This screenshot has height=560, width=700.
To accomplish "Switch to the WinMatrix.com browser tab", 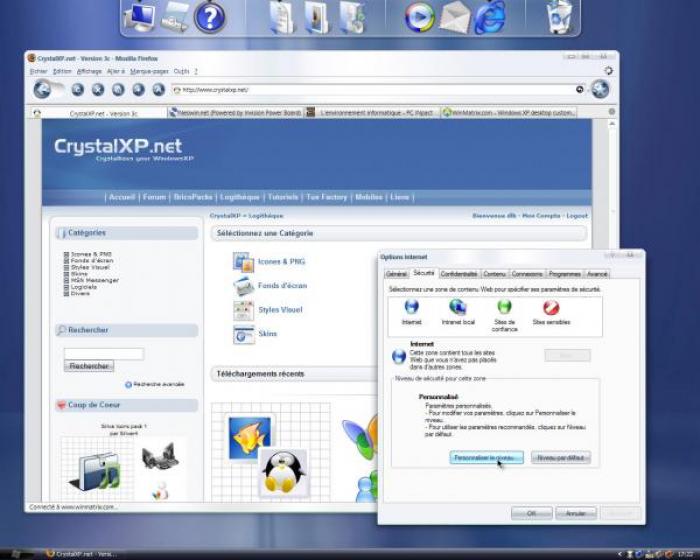I will pyautogui.click(x=508, y=113).
